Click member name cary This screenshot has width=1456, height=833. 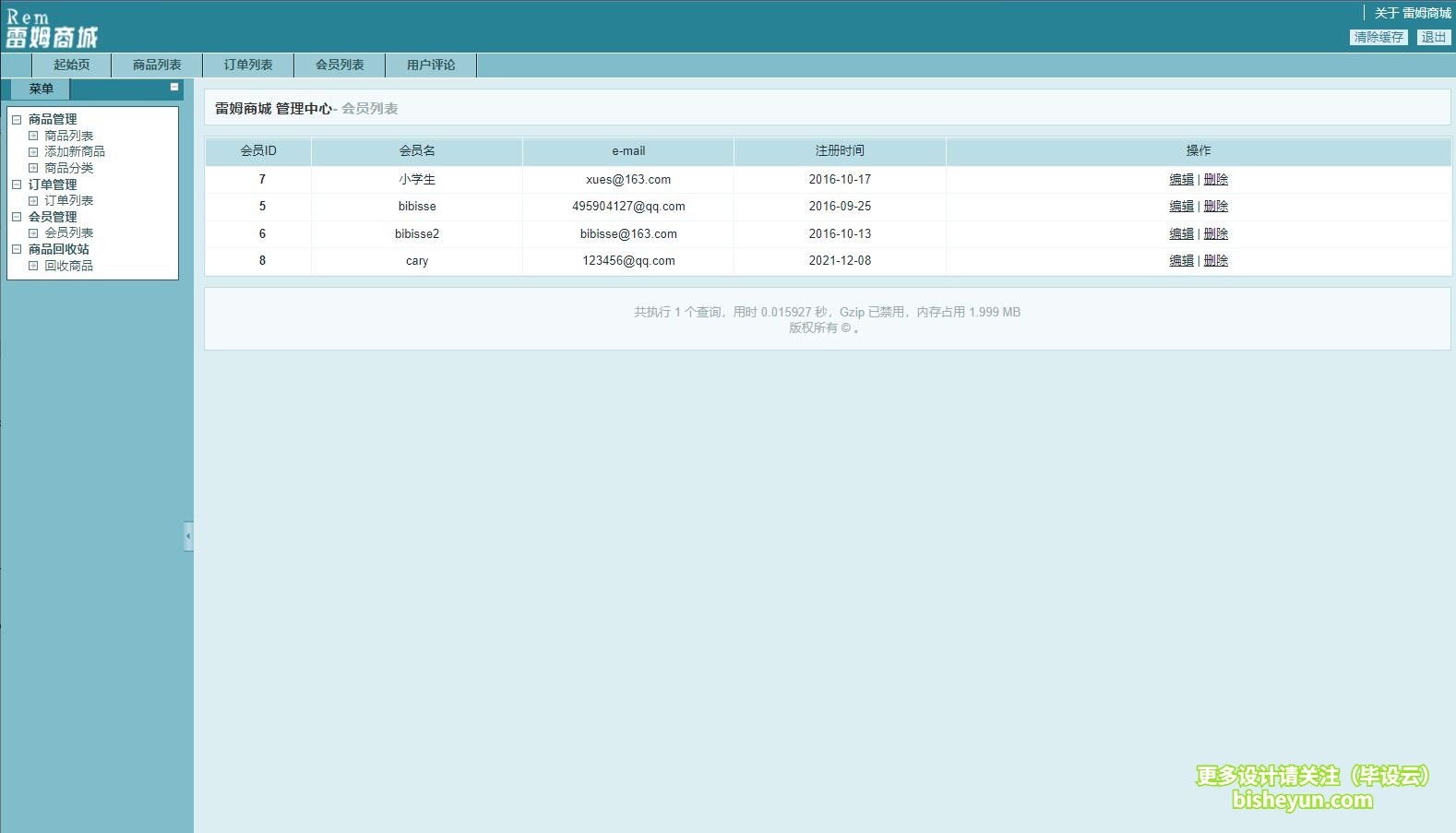point(417,261)
